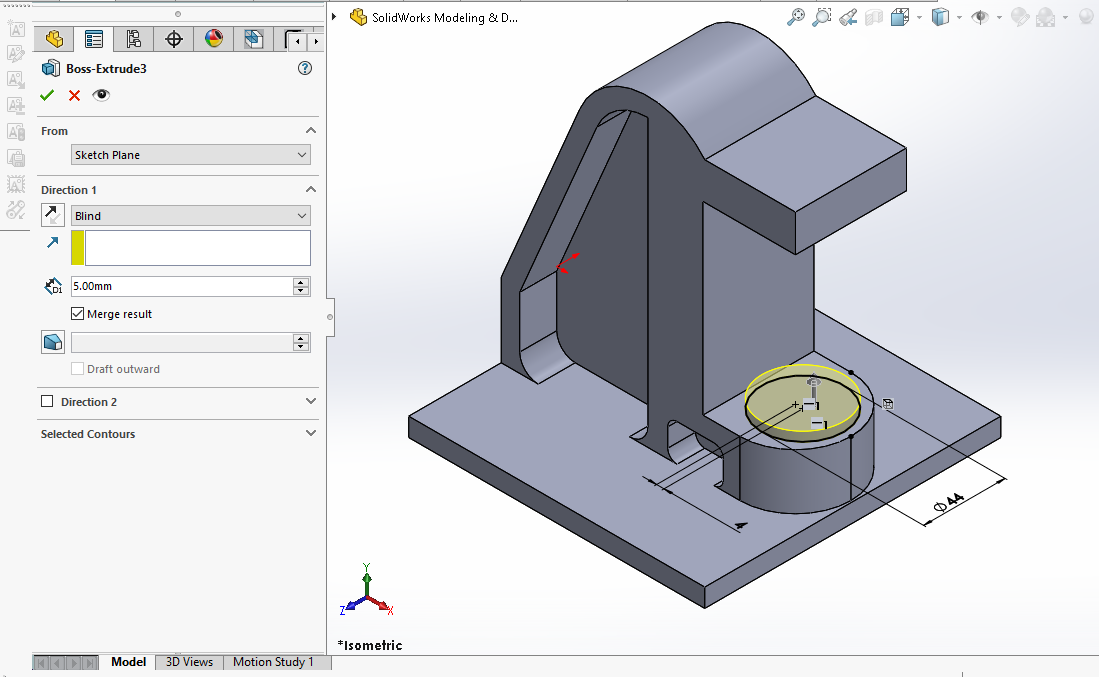Click the 5.00mm depth input field

pos(180,286)
